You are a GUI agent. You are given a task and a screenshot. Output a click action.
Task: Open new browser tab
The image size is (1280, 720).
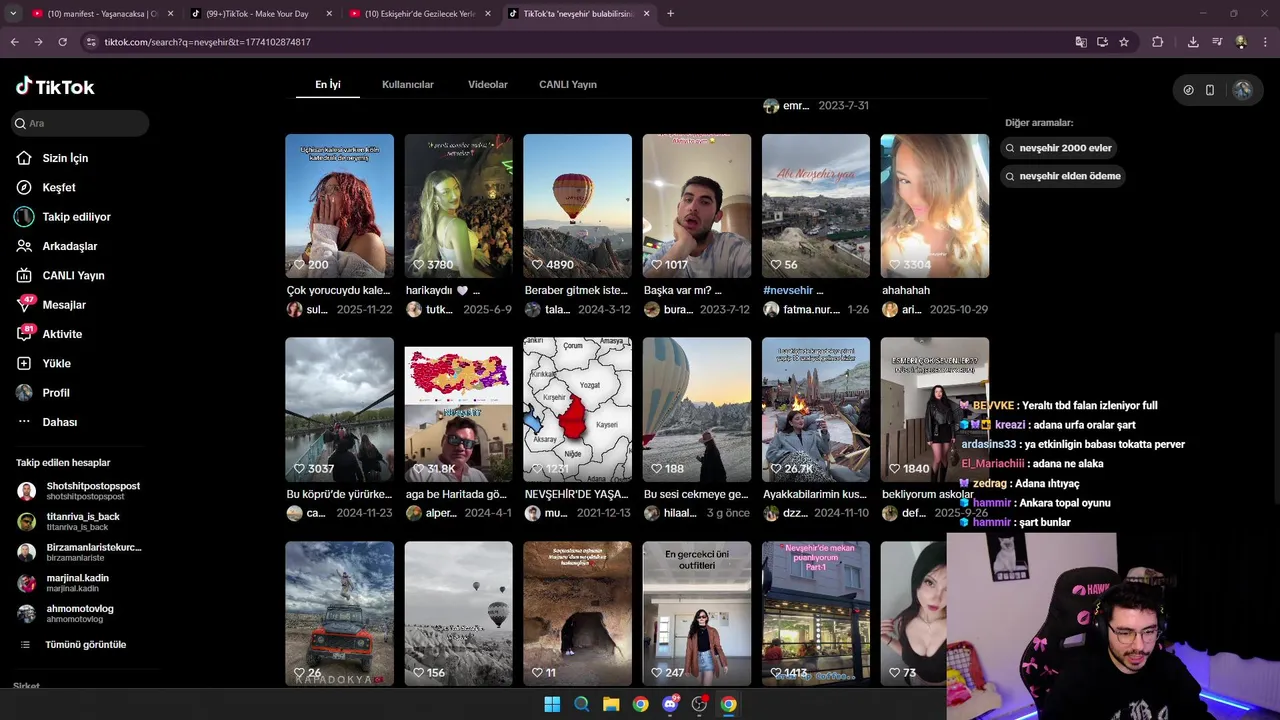coord(670,14)
